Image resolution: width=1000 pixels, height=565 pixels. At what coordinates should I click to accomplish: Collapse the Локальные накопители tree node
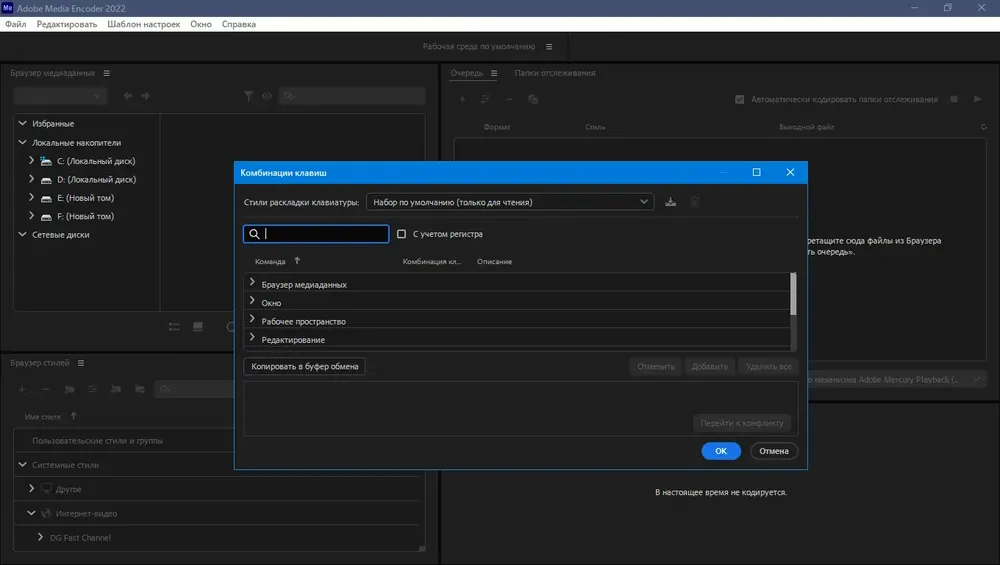tap(22, 142)
